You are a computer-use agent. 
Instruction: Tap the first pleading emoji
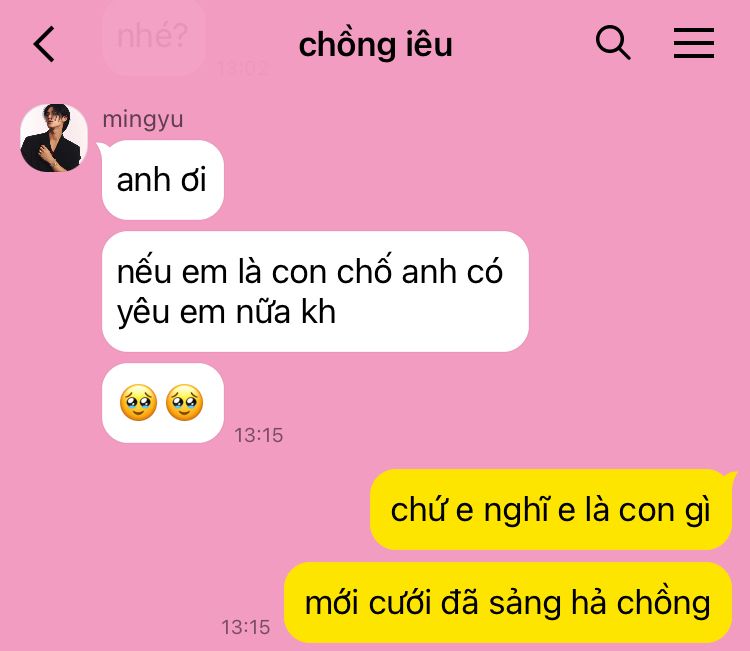[x=138, y=402]
